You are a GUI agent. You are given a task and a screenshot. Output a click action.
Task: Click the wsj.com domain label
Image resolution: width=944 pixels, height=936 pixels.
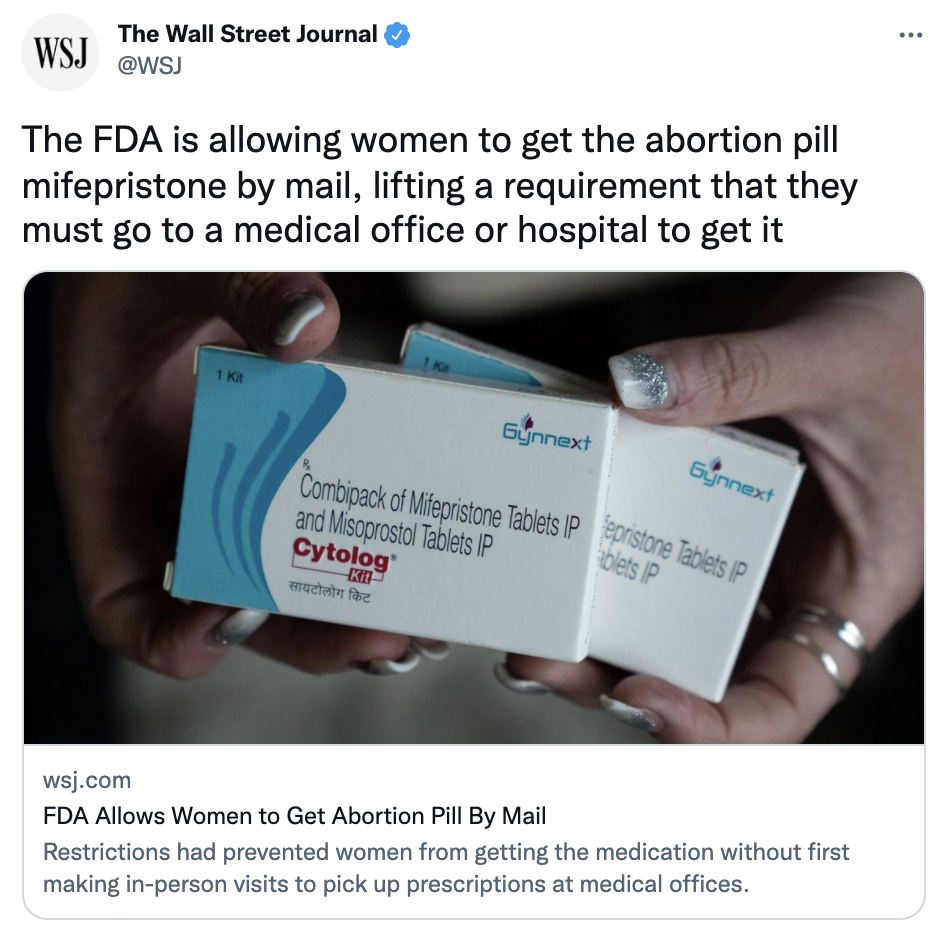coord(87,780)
